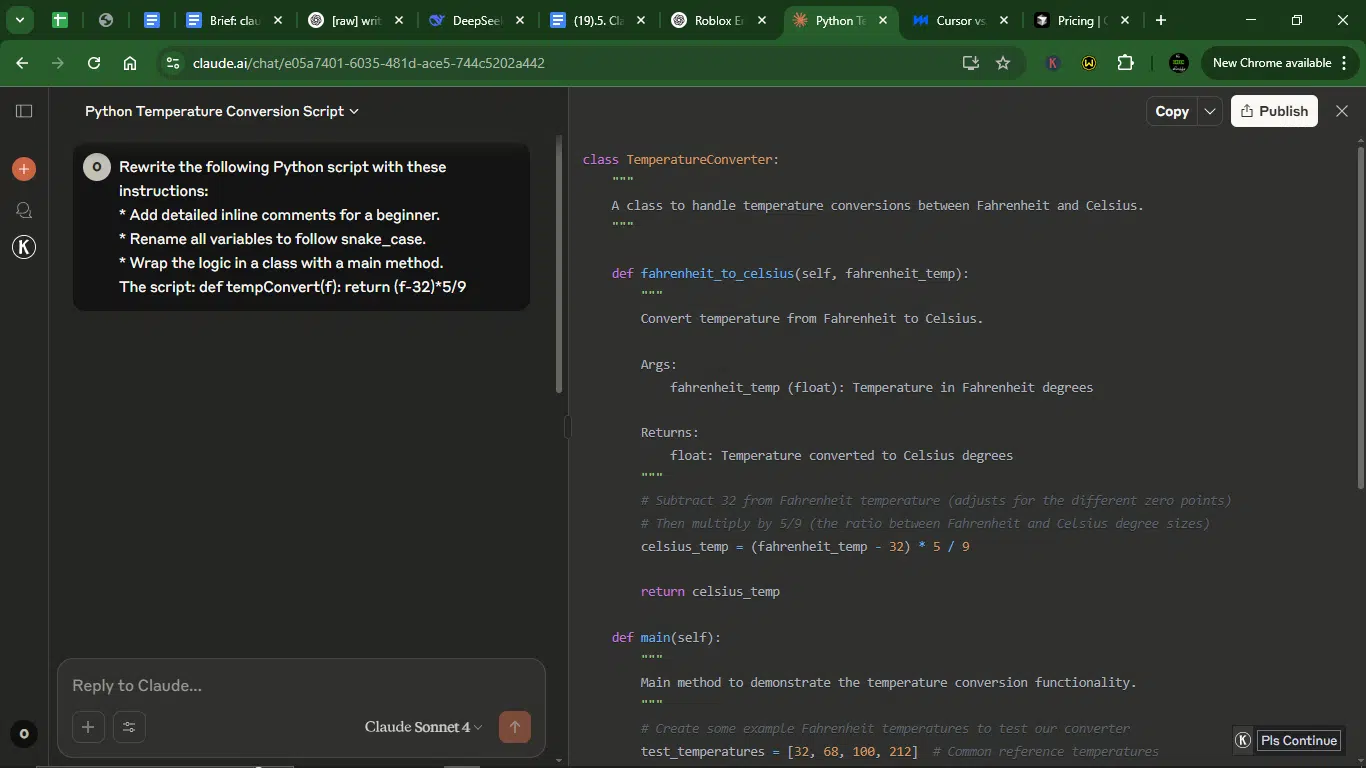Start a new chat with orange plus
Viewport: 1366px width, 768px height.
[24, 169]
